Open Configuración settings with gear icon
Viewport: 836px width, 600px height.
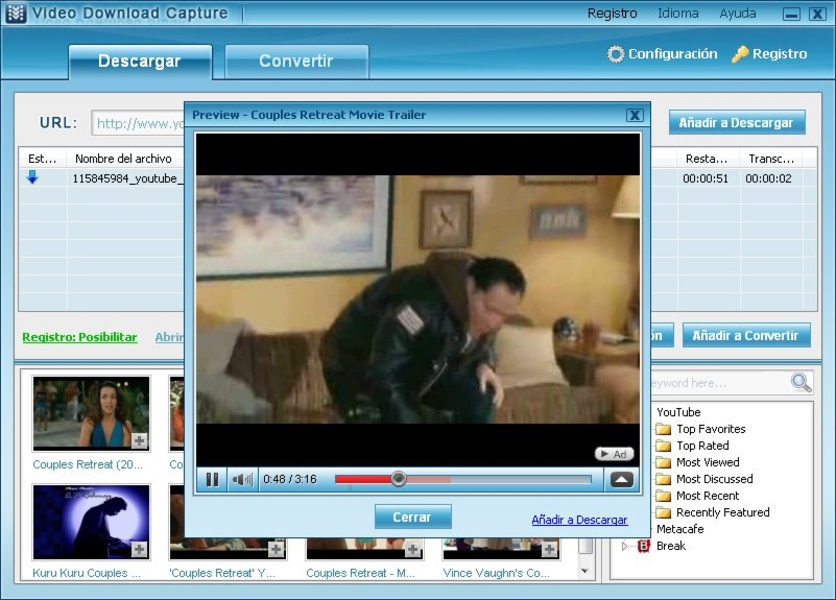click(x=662, y=54)
